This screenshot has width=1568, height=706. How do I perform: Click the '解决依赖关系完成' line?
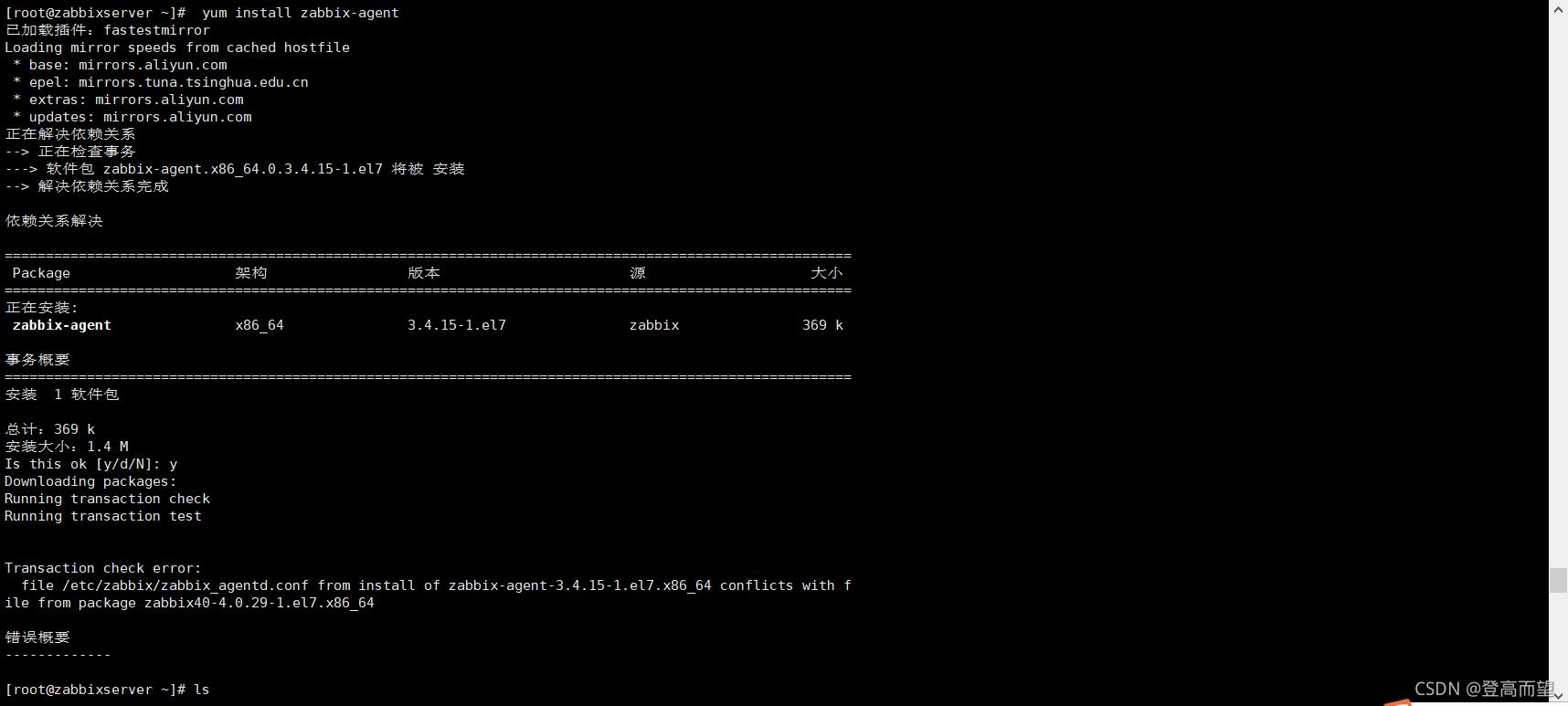point(103,186)
